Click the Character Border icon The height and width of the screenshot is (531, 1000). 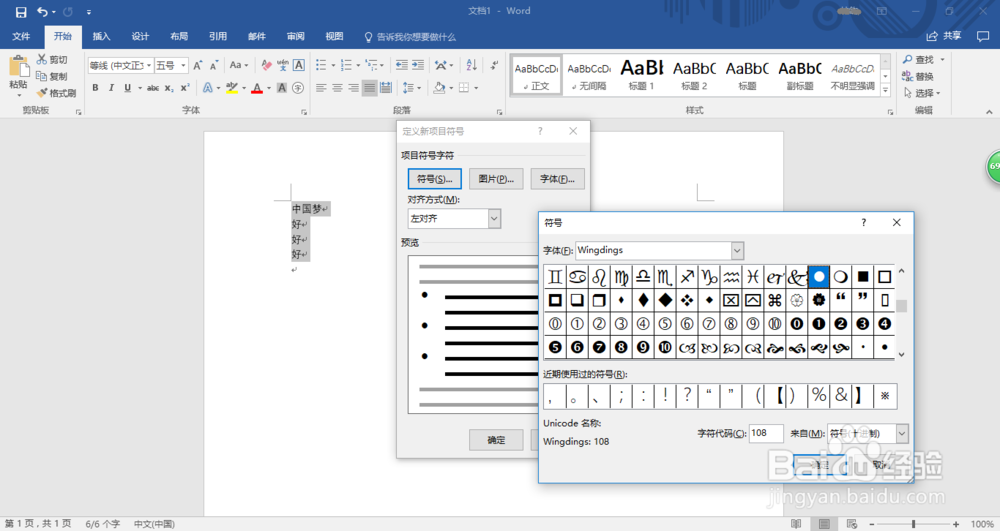coord(298,65)
